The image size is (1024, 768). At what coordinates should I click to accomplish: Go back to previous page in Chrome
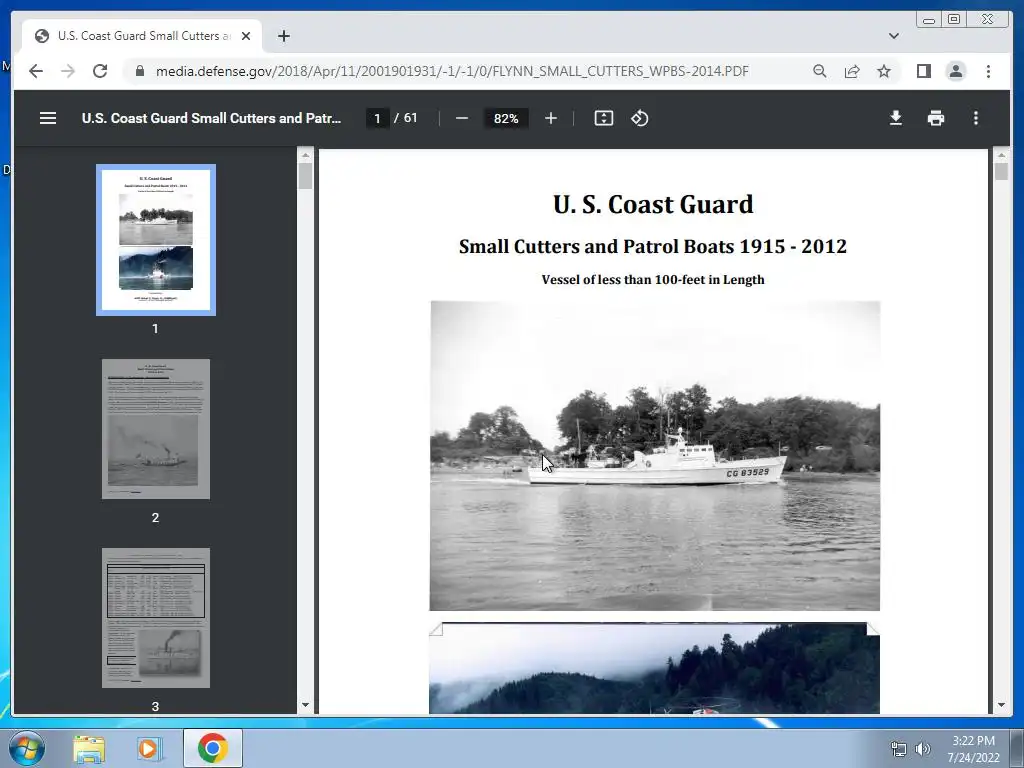click(x=36, y=71)
